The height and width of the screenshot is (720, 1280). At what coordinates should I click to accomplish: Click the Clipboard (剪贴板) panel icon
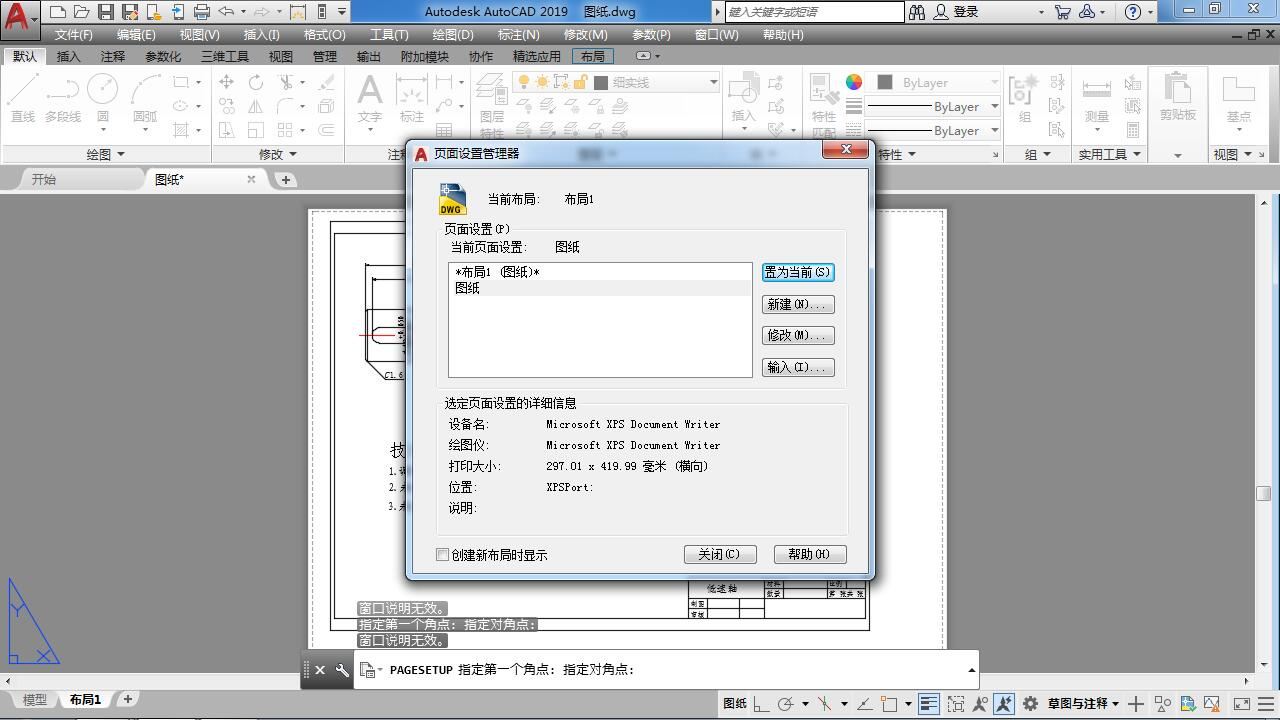click(x=1178, y=97)
